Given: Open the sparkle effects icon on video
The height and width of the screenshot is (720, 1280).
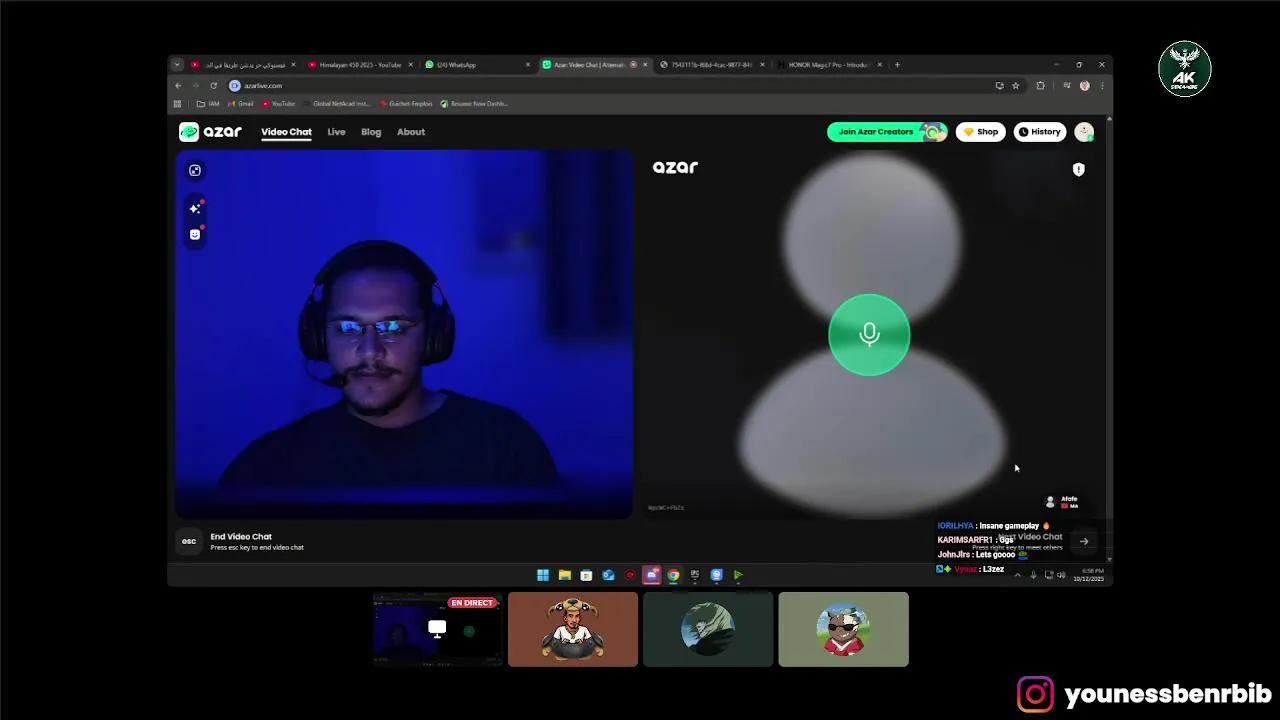Looking at the screenshot, I should [195, 208].
